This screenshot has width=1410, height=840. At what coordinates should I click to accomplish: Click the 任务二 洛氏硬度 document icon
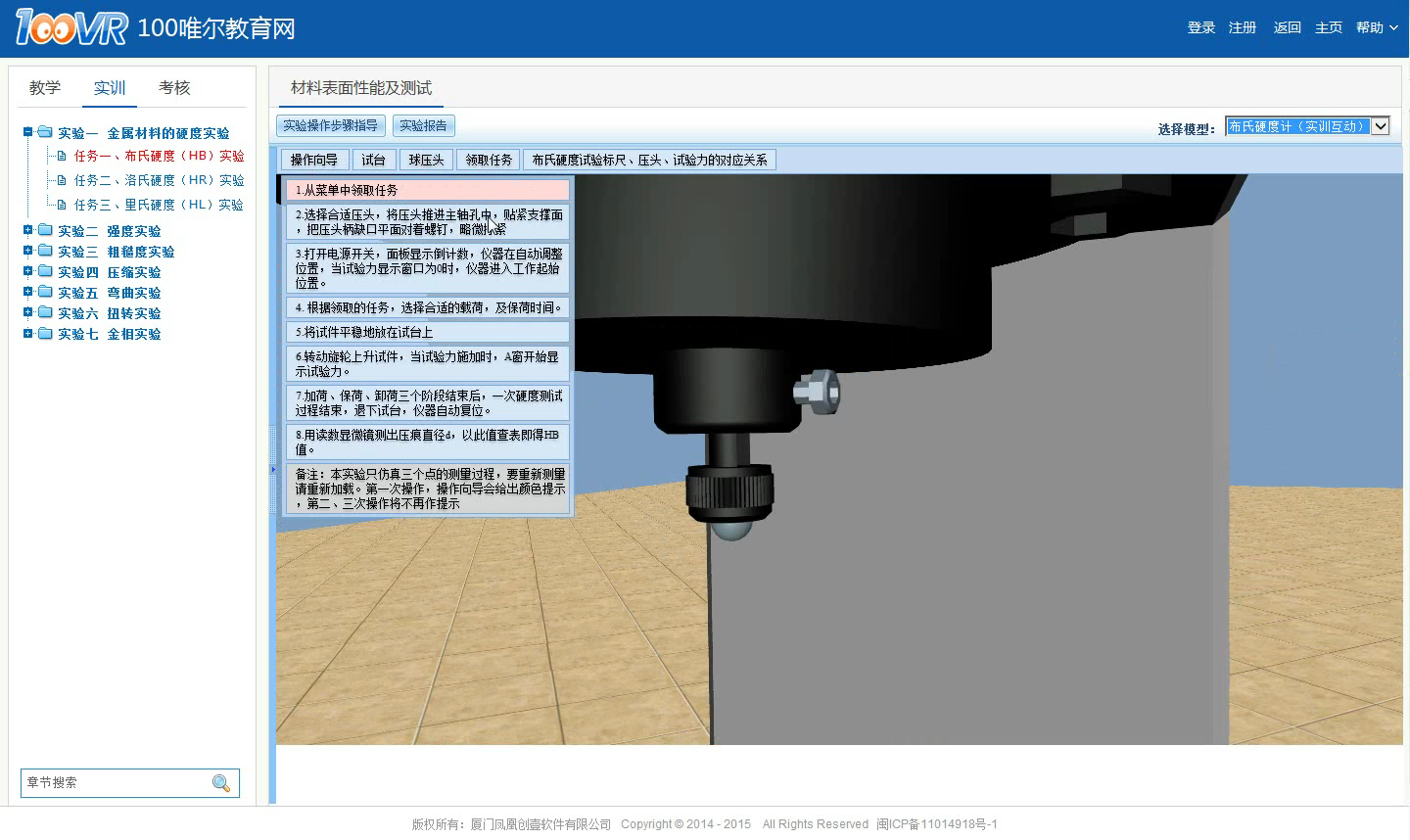(x=62, y=180)
